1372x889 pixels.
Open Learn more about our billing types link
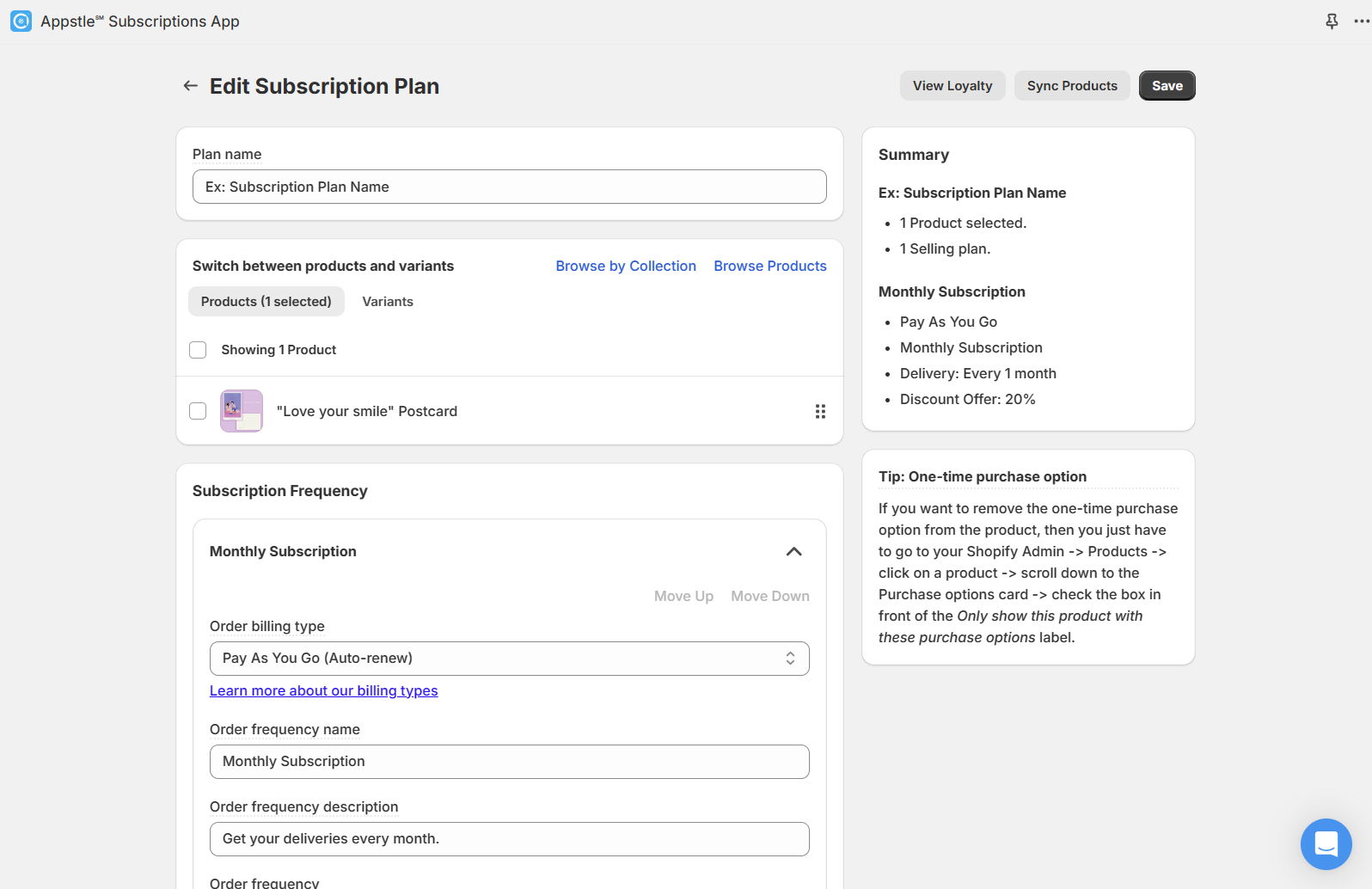[324, 691]
